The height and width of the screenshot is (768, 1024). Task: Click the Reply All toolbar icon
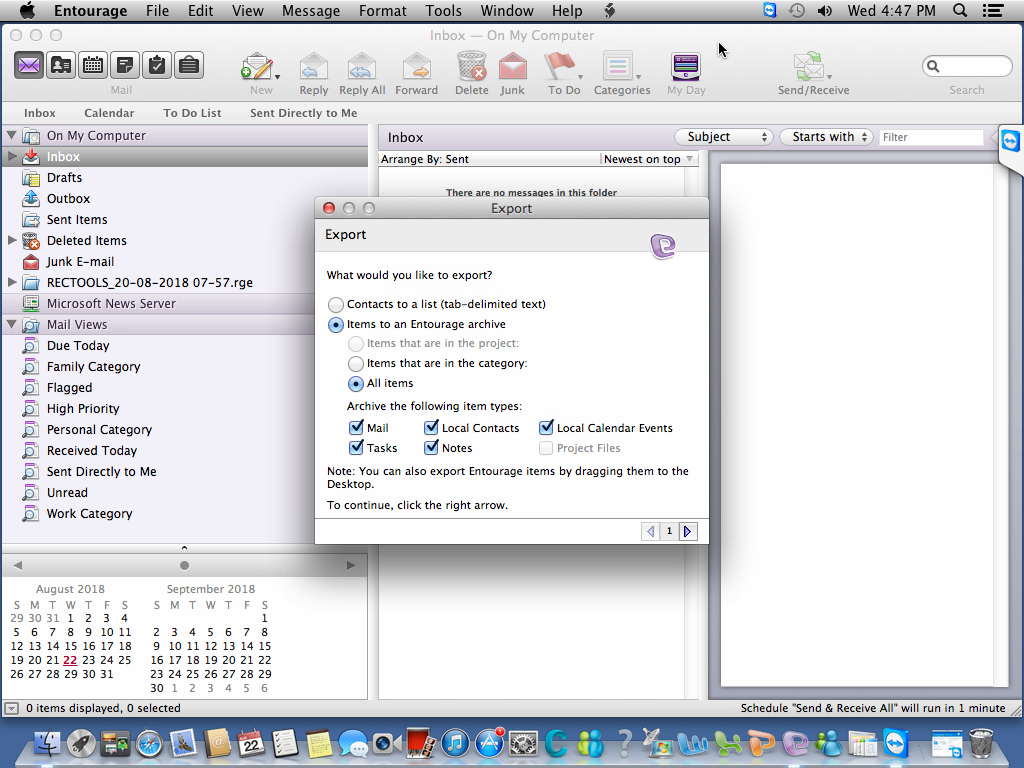click(362, 67)
